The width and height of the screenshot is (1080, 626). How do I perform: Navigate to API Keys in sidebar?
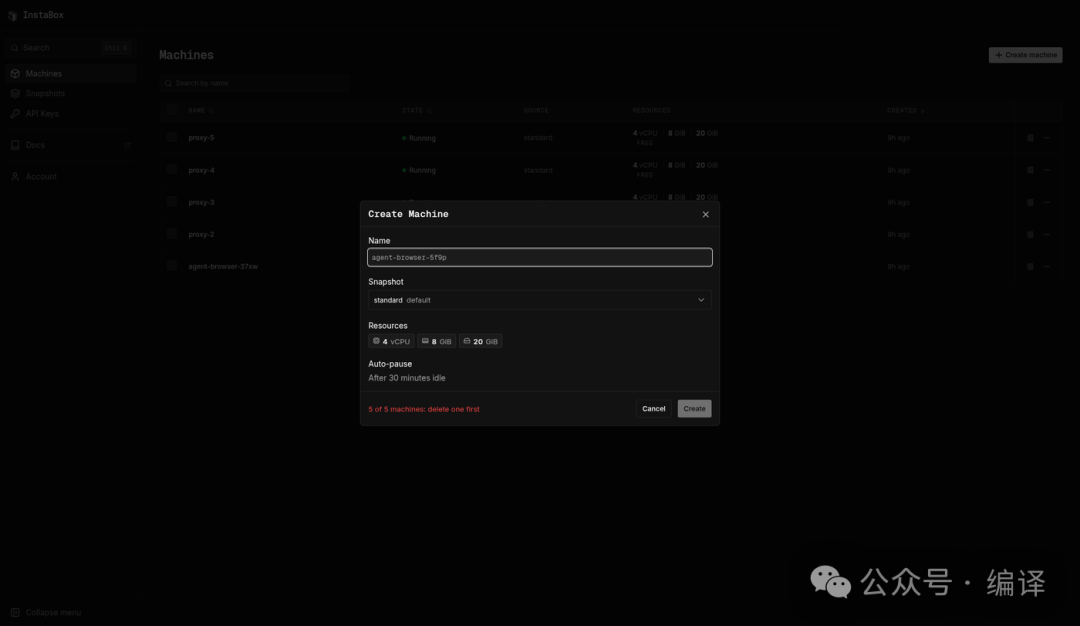click(70, 114)
